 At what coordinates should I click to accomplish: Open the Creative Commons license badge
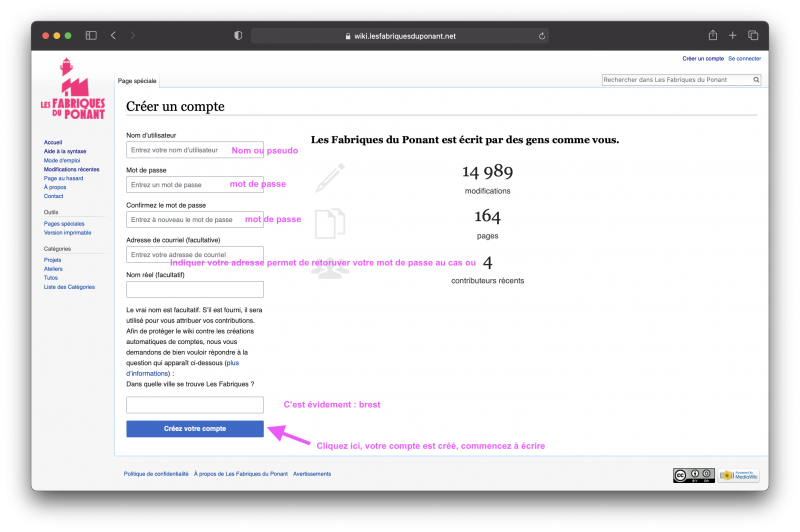pyautogui.click(x=693, y=475)
